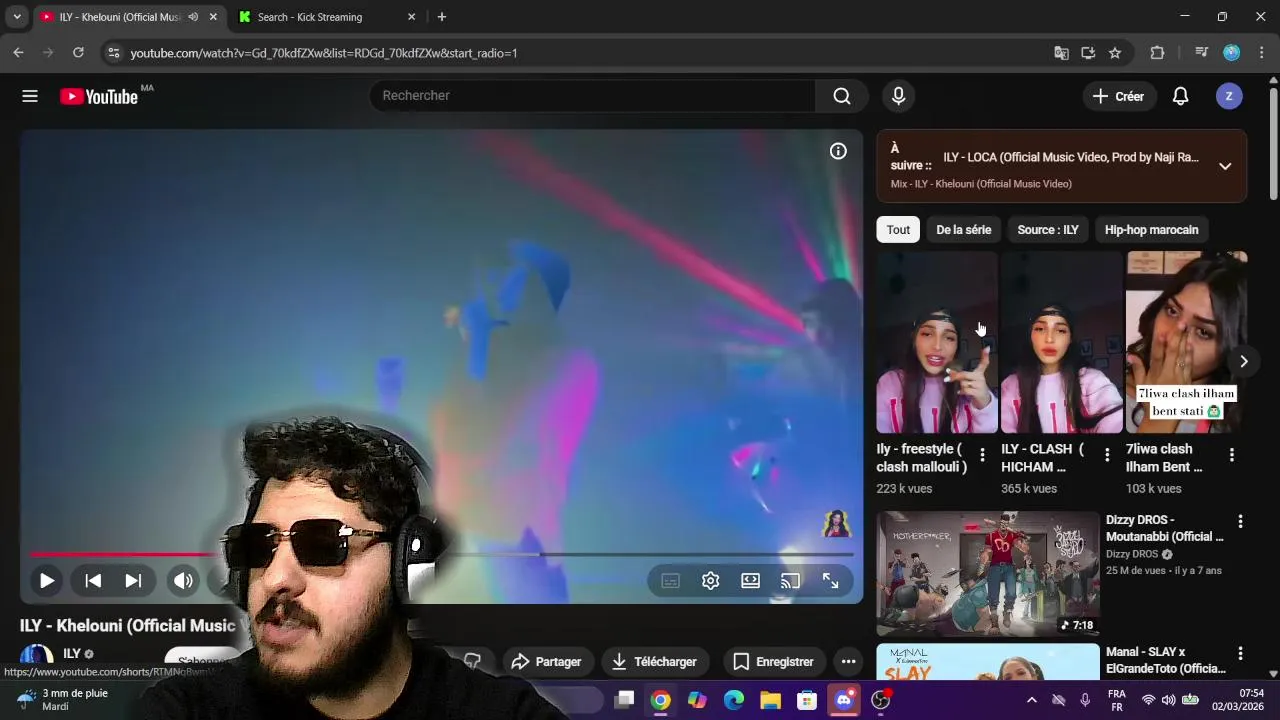The height and width of the screenshot is (720, 1280).
Task: Open the Dizzy DROS Moutanabbi thumbnail
Action: [988, 574]
